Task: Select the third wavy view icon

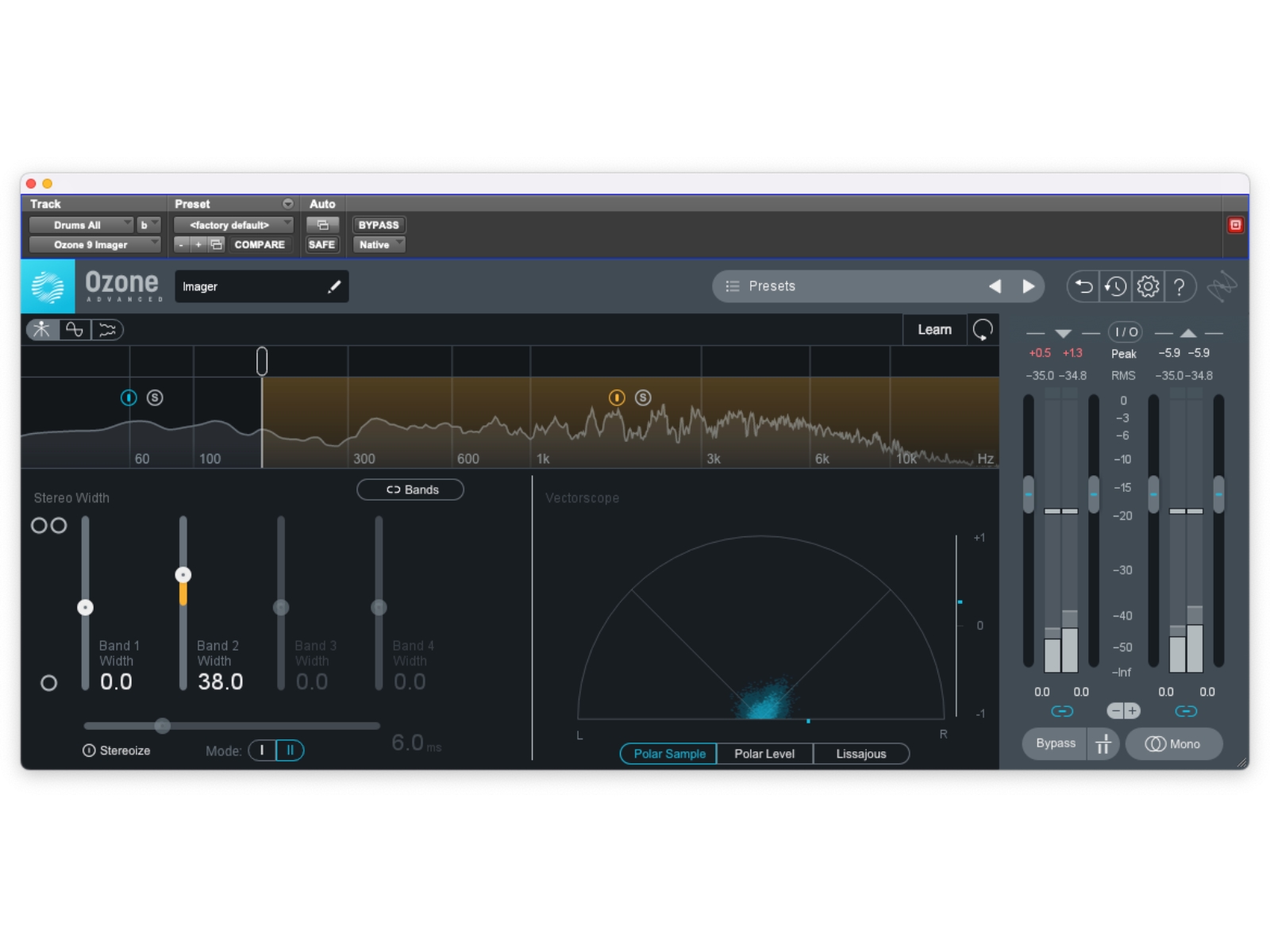Action: (x=107, y=329)
